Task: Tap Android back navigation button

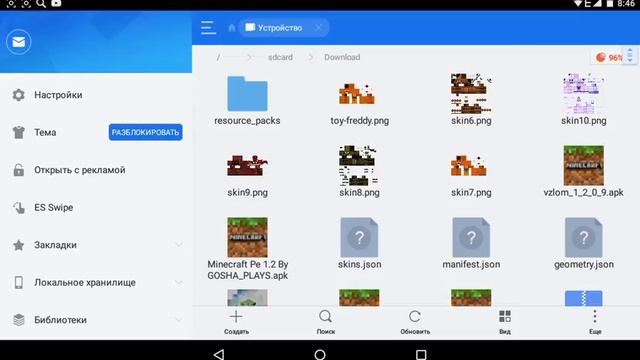Action: (219, 354)
